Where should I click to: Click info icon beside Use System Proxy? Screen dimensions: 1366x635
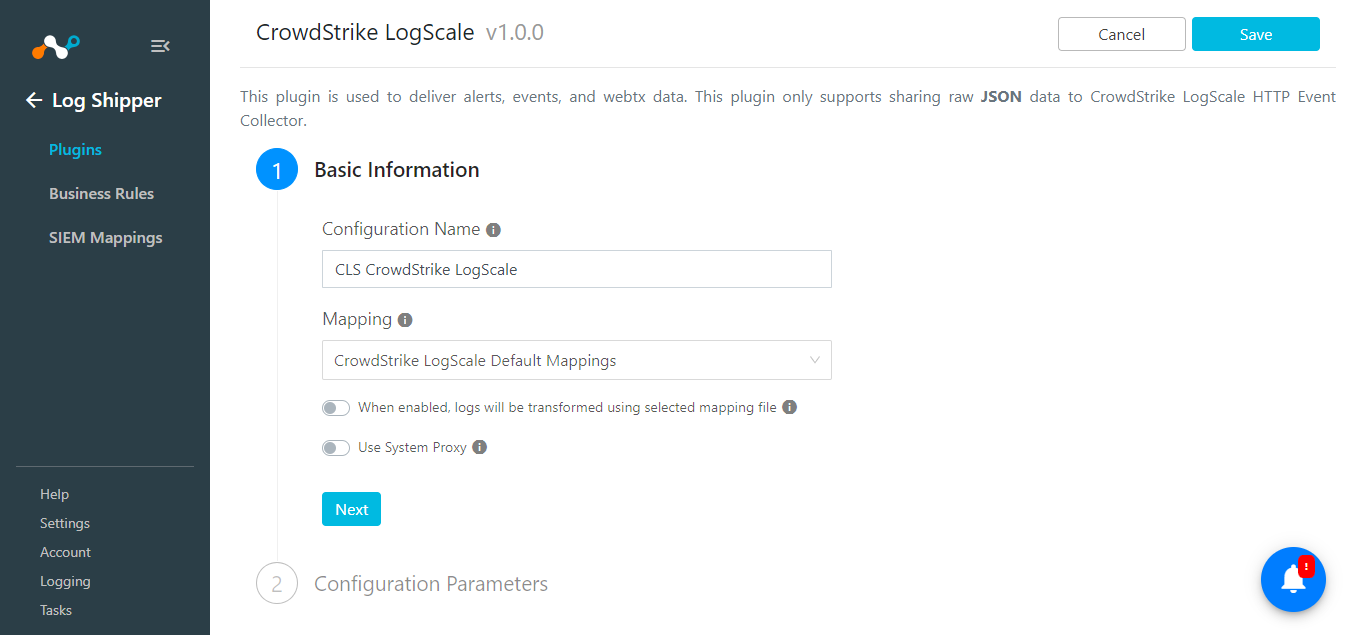click(x=479, y=447)
